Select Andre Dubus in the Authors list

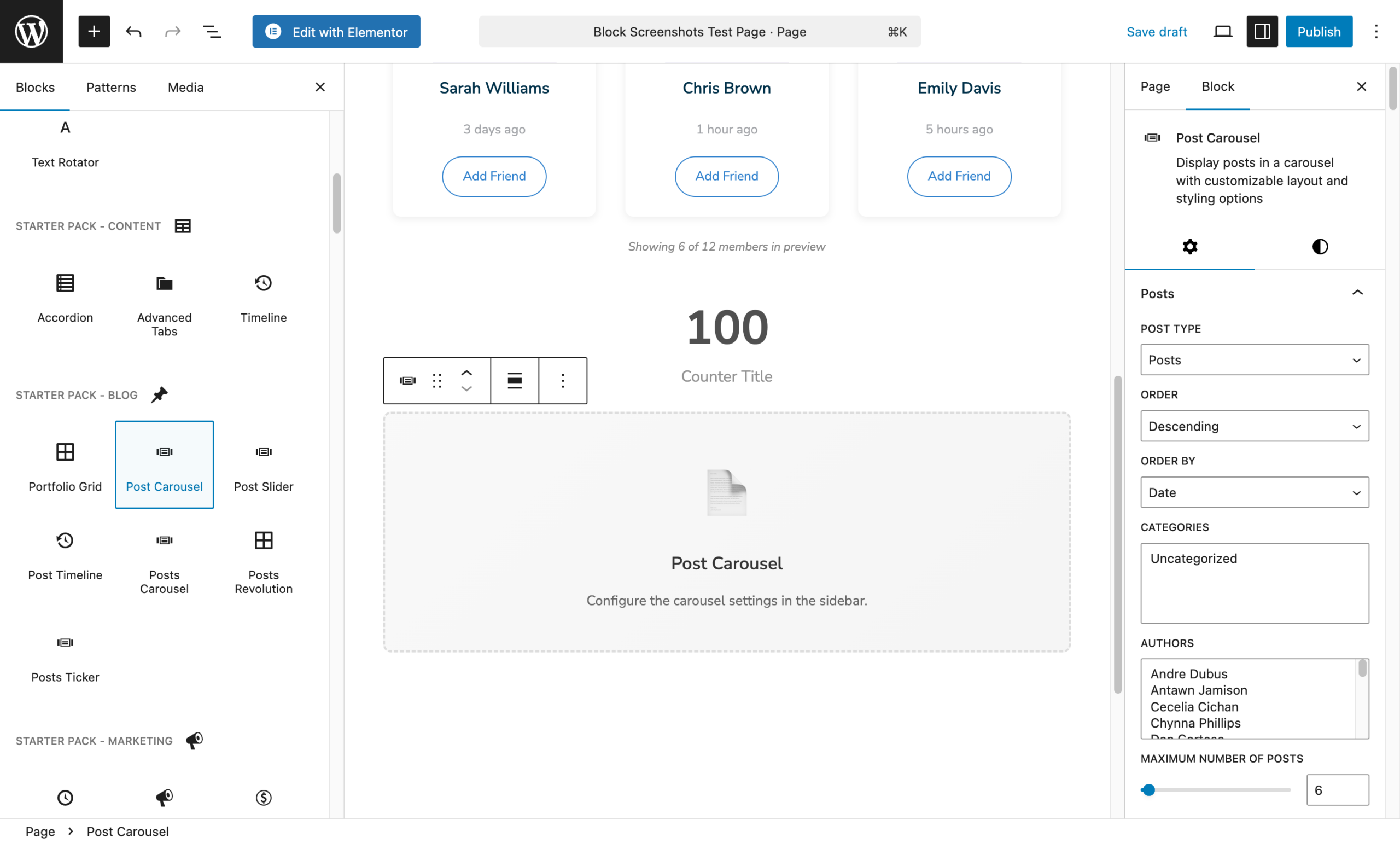[1189, 673]
